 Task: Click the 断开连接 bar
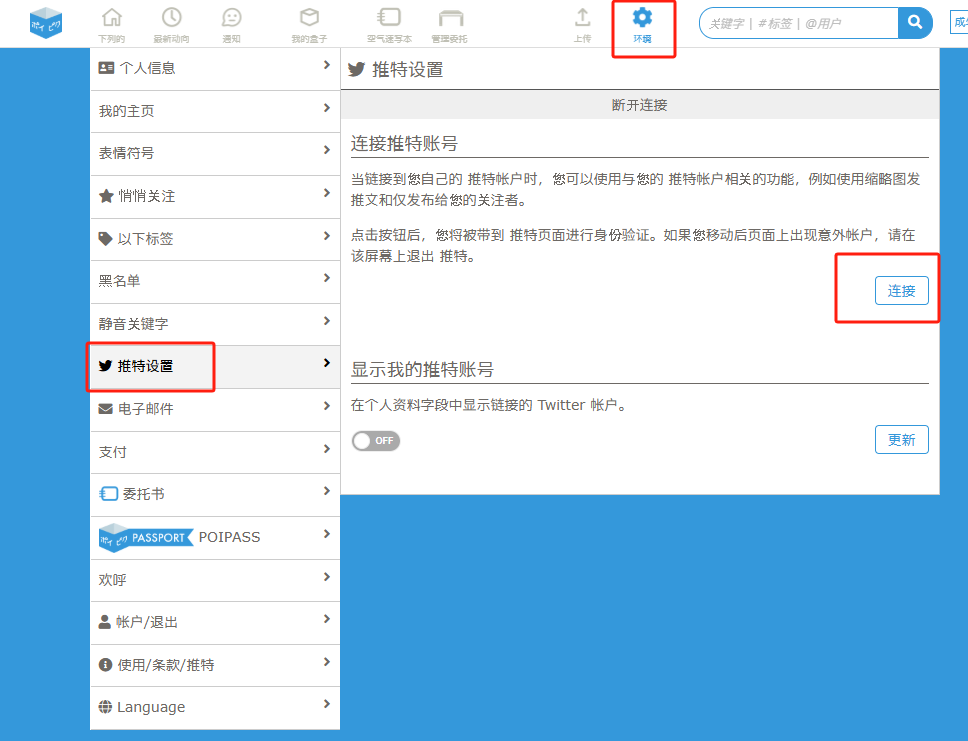[640, 105]
